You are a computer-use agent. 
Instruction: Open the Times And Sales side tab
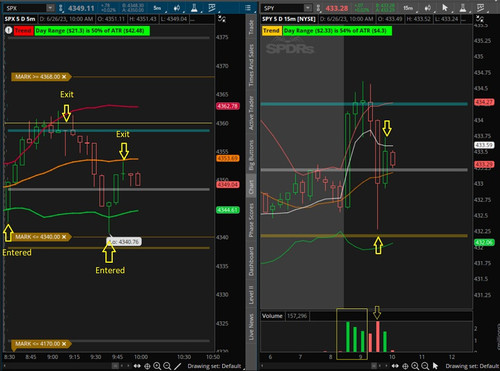tap(251, 65)
